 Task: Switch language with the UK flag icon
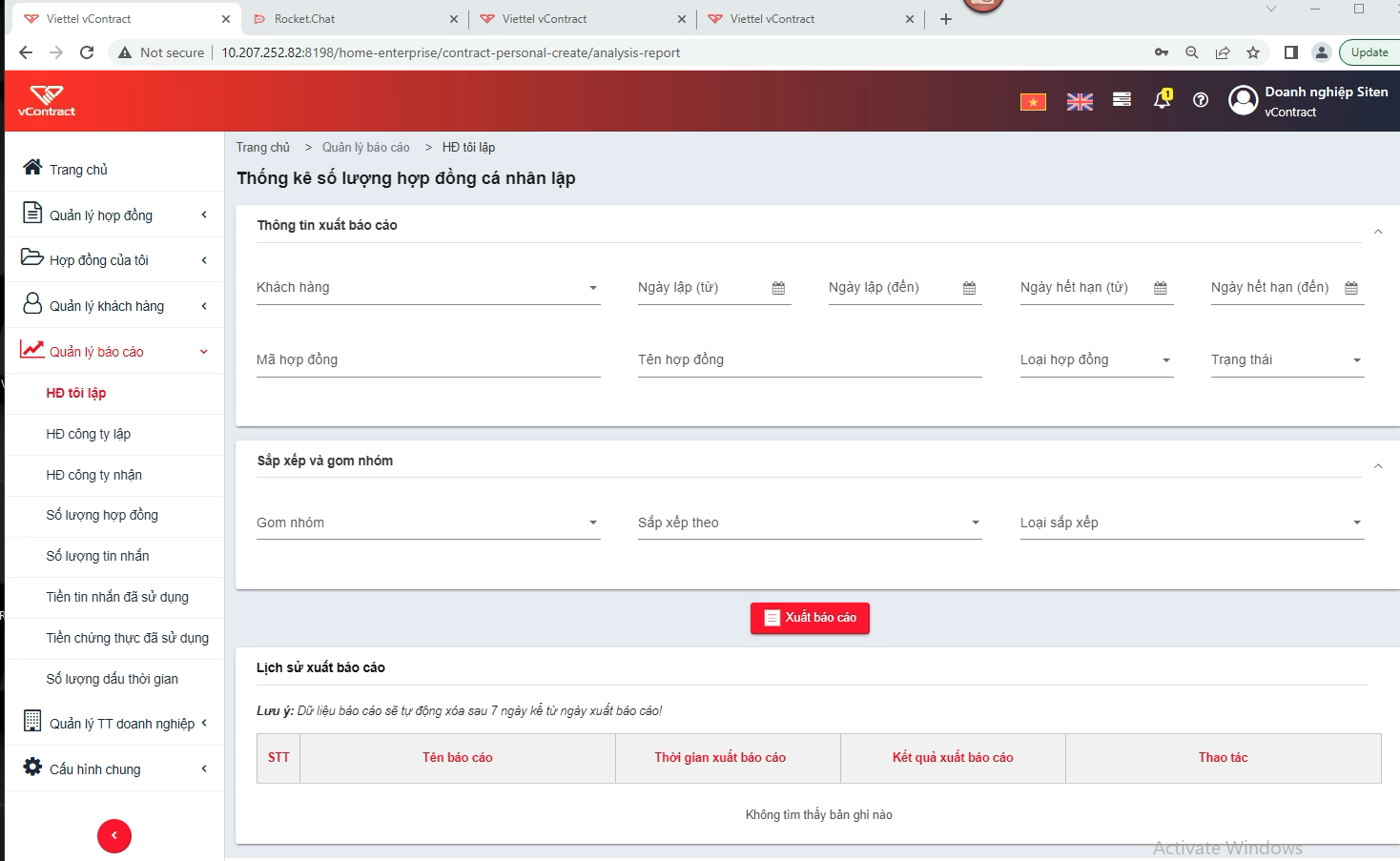pyautogui.click(x=1080, y=101)
